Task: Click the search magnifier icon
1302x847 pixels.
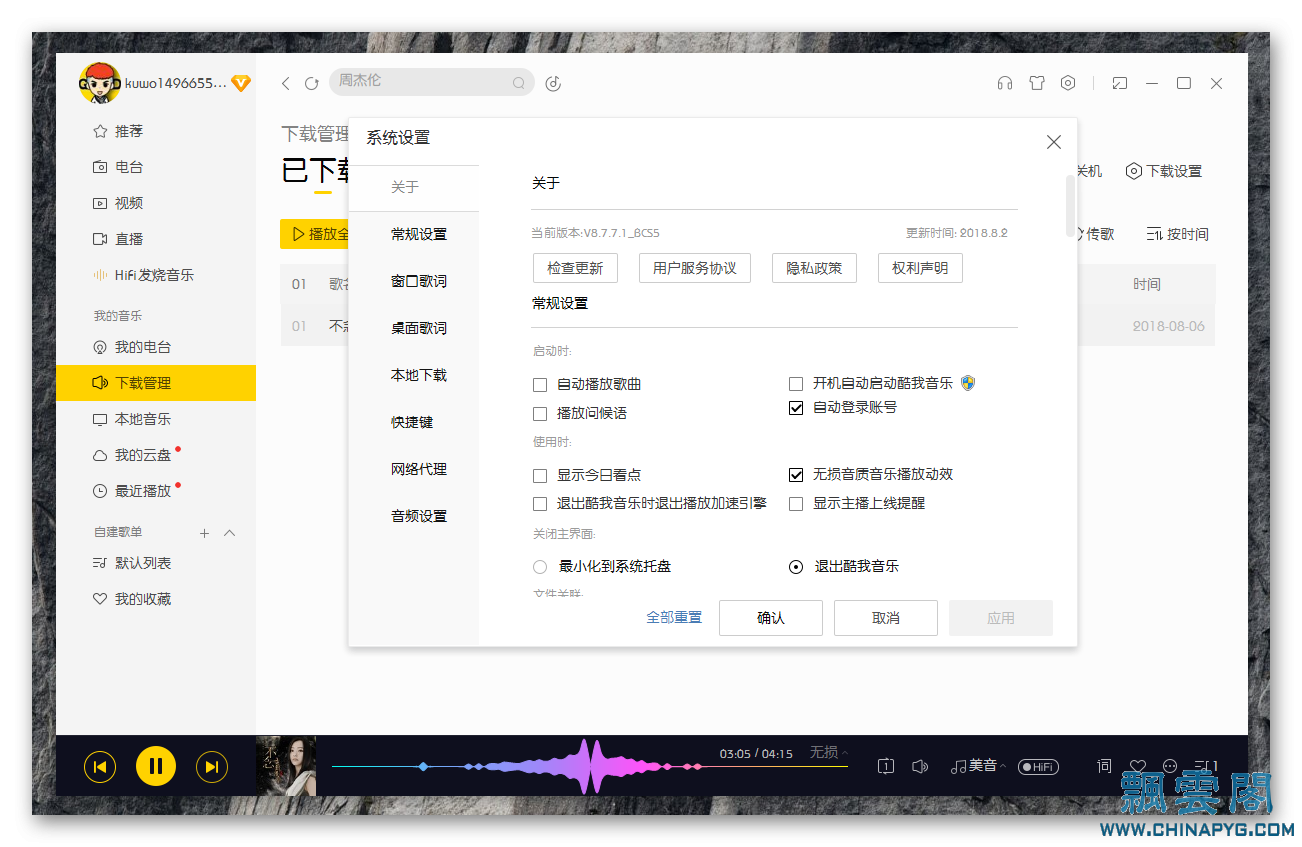Action: 518,83
